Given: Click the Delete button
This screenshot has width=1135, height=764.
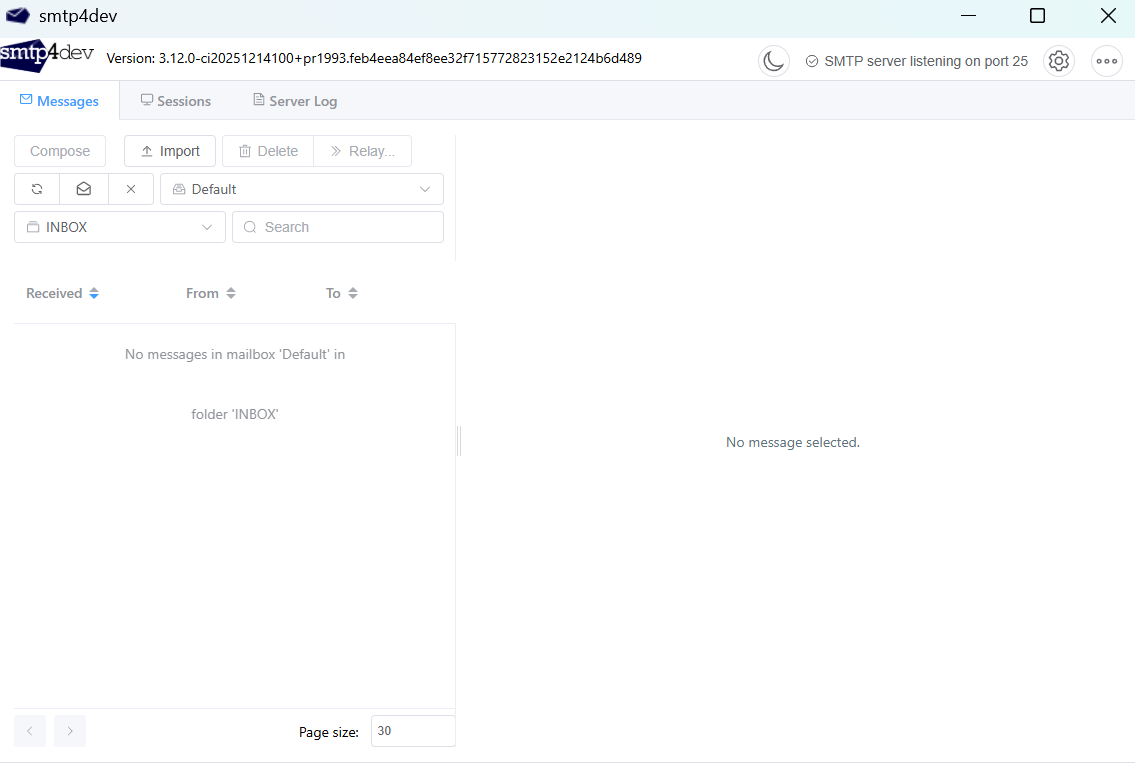Looking at the screenshot, I should (268, 151).
